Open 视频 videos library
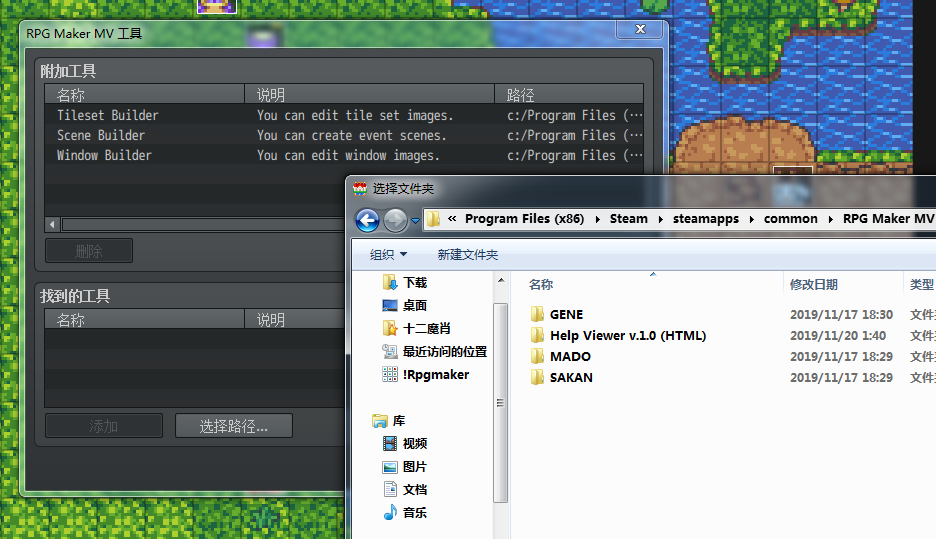This screenshot has height=539, width=936. pos(415,443)
